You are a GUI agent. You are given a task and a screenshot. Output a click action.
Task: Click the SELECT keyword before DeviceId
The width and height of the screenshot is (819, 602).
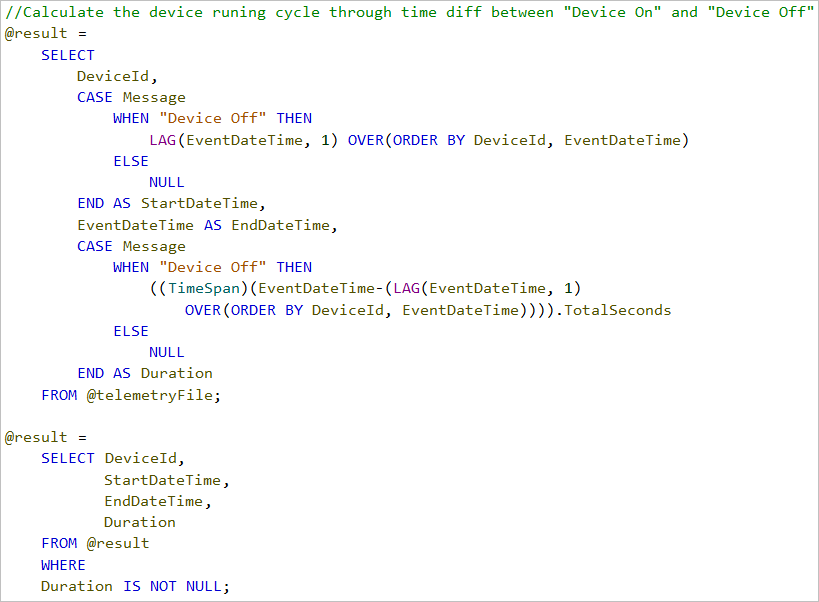[68, 458]
